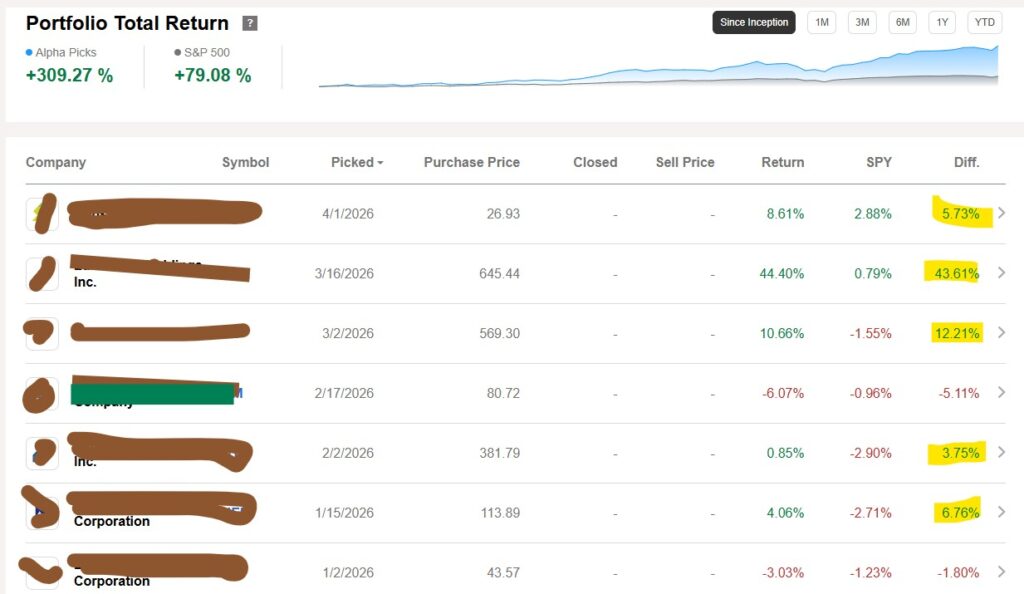Select the 1Y time range tab
The width and height of the screenshot is (1024, 594).
[x=941, y=22]
